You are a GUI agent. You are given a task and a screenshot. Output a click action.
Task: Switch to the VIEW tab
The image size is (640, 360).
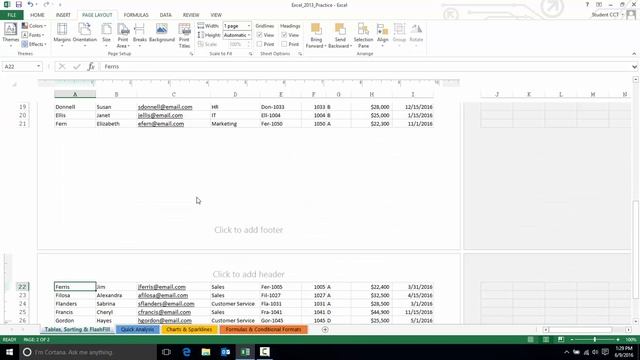coord(216,15)
